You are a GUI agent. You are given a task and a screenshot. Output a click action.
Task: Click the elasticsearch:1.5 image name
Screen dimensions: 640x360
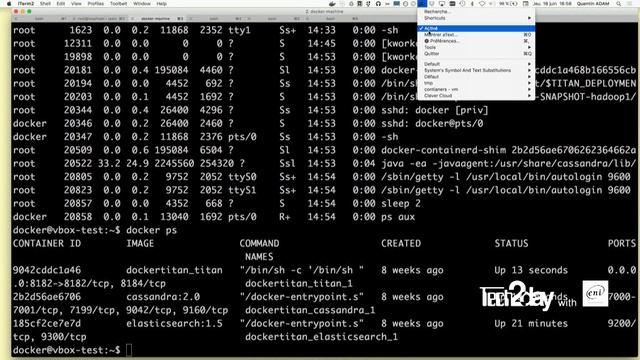tap(174, 324)
